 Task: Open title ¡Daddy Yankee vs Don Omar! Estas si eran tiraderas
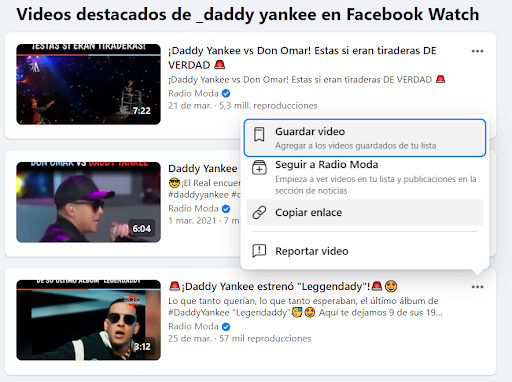click(x=302, y=58)
